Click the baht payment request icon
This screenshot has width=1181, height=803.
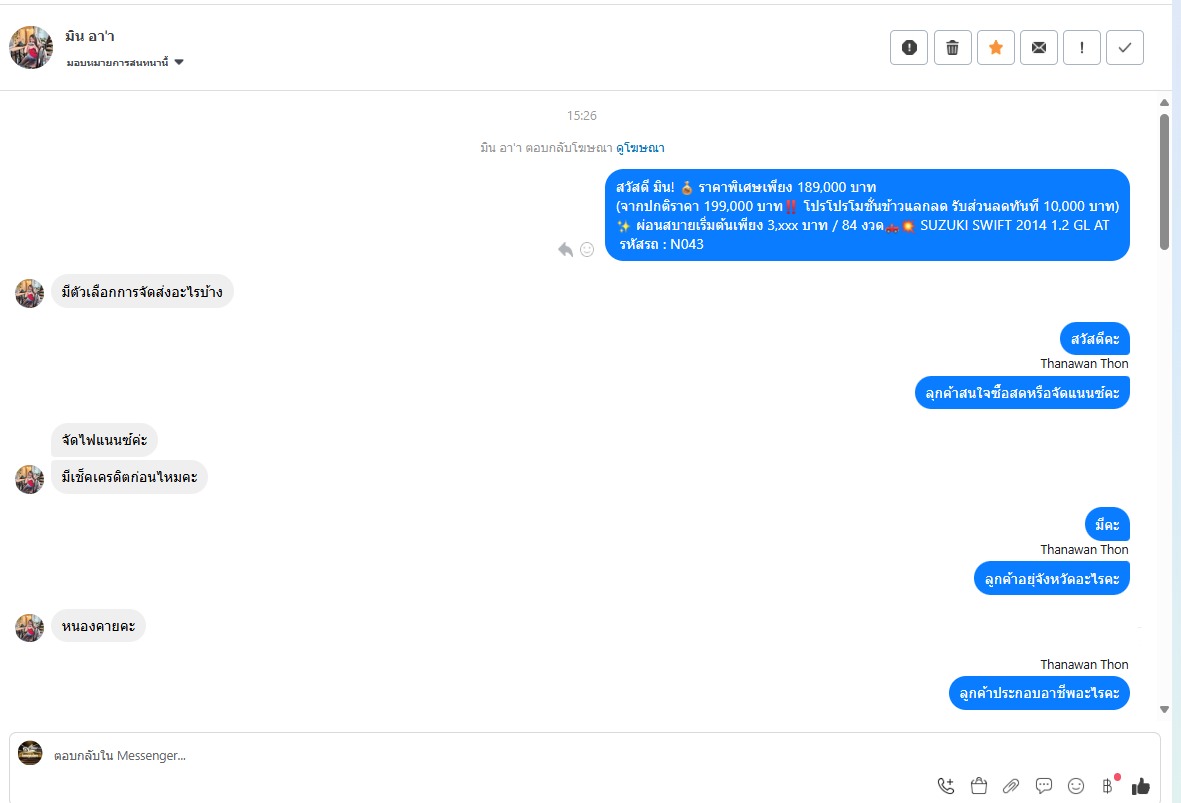(x=1107, y=786)
